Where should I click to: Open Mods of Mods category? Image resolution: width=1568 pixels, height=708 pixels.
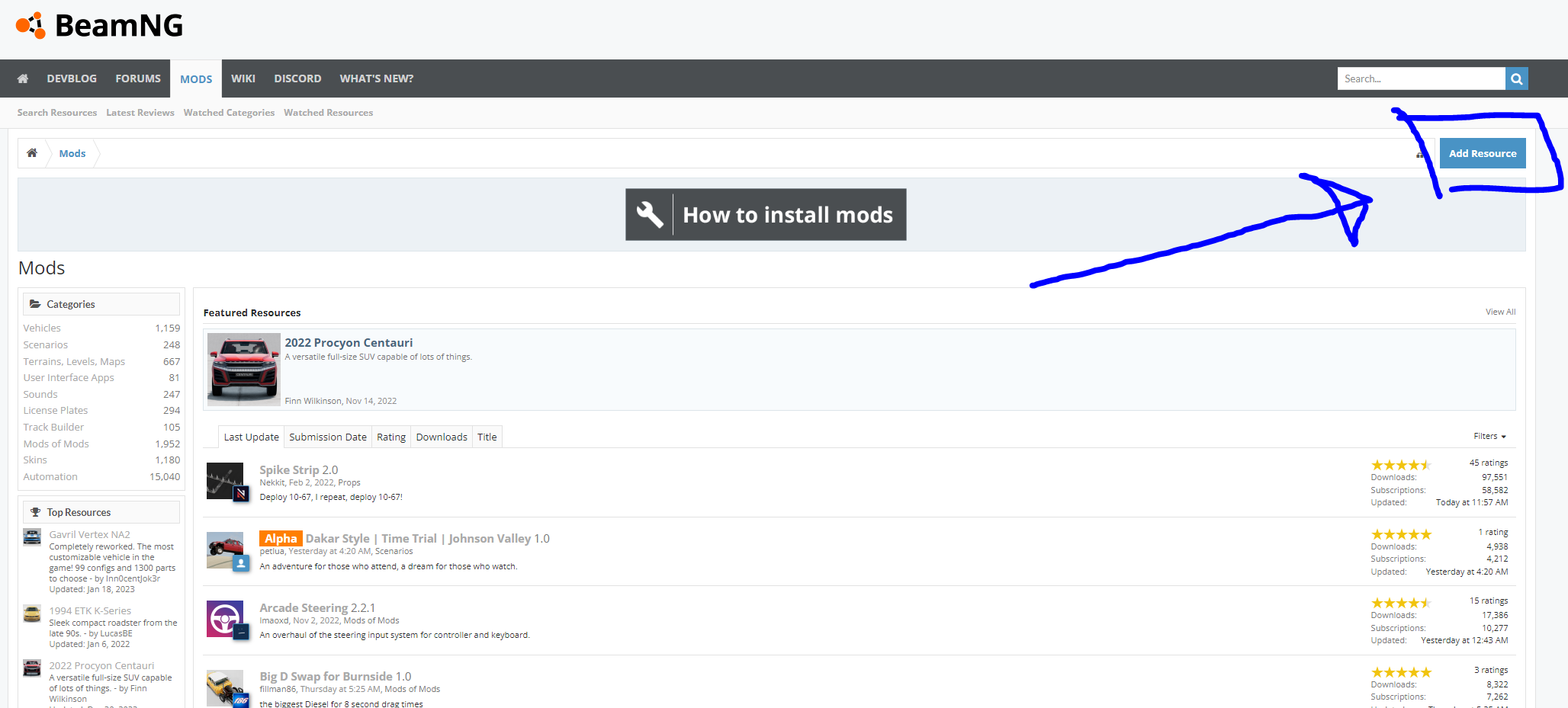tap(56, 444)
